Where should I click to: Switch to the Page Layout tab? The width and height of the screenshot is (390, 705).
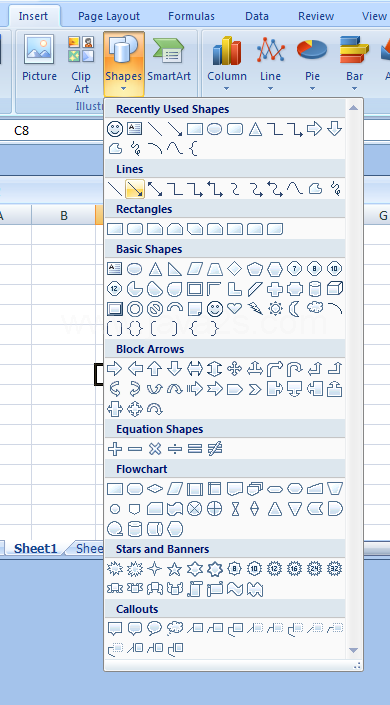[109, 17]
